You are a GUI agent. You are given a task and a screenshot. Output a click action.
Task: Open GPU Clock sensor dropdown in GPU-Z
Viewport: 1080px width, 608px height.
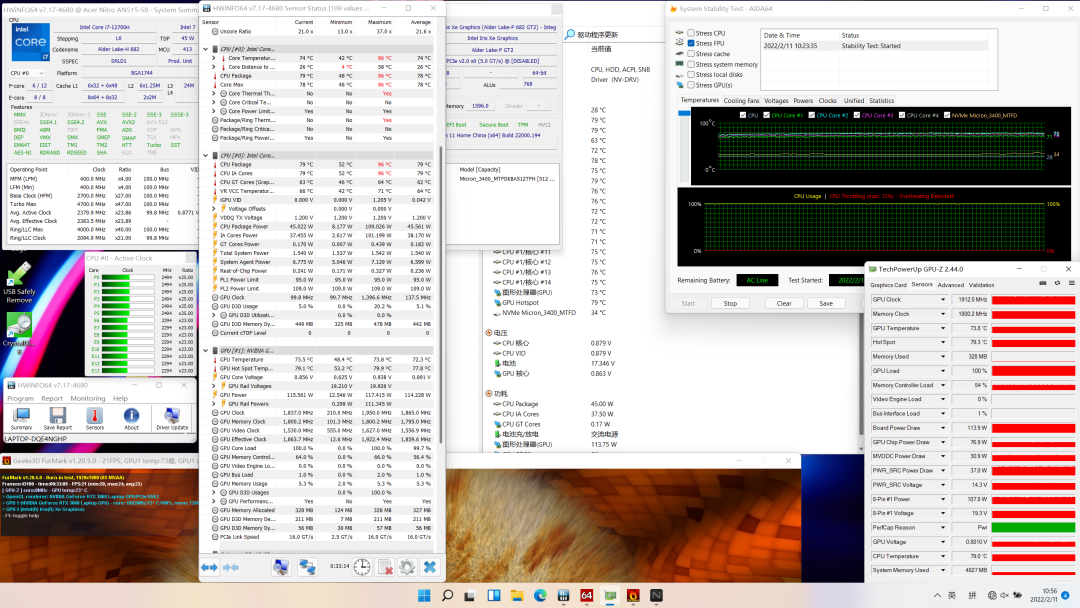click(943, 300)
